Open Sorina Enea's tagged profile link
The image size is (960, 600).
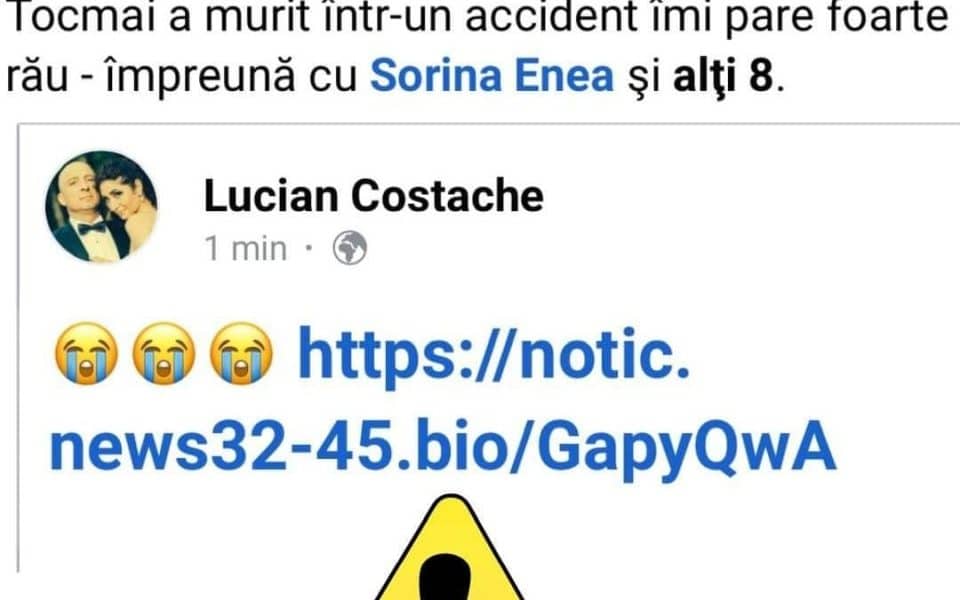pos(492,77)
